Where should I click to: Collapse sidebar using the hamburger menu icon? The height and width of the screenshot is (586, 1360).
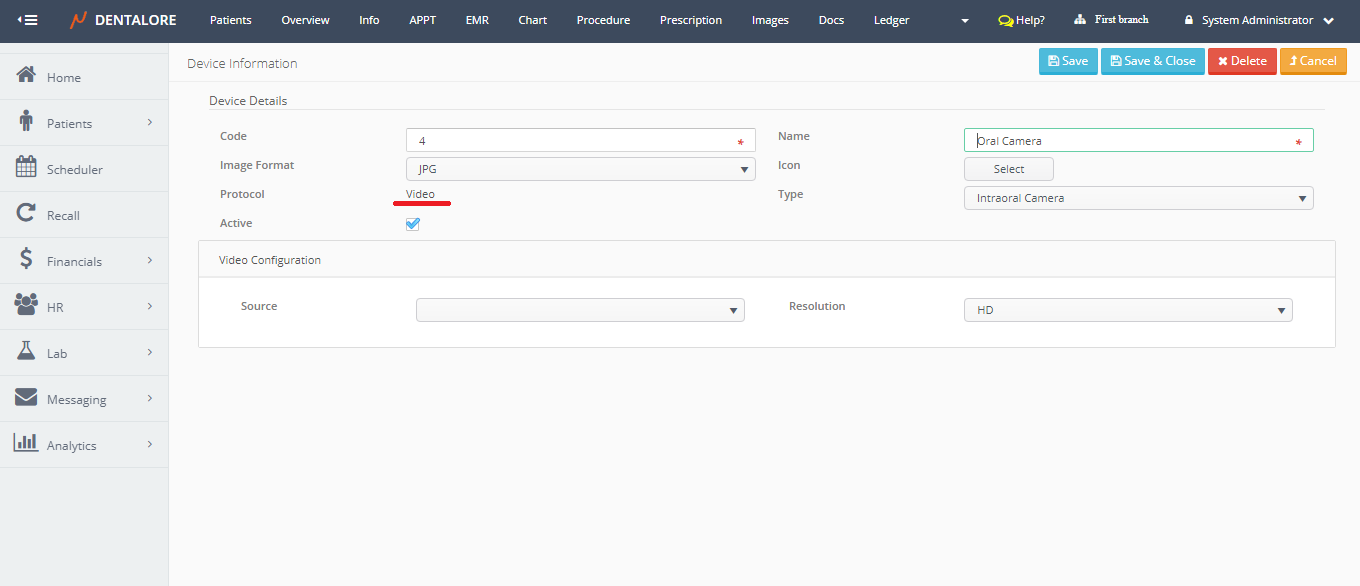tap(28, 20)
